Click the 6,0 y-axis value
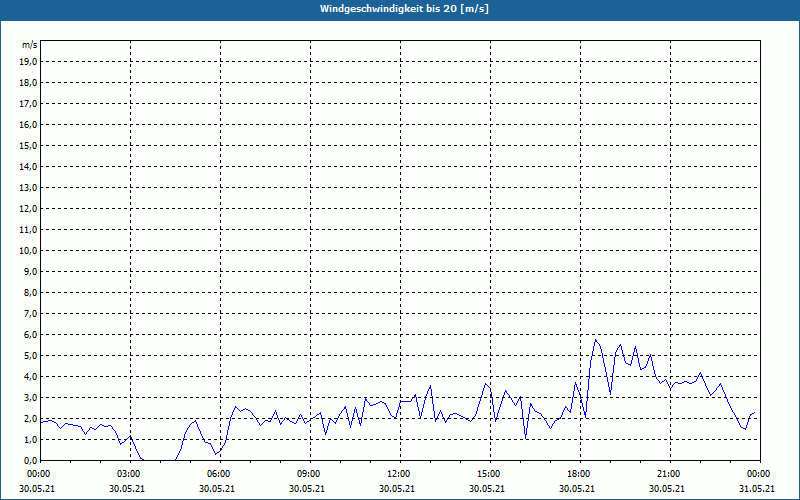The width and height of the screenshot is (800, 500). 30,335
